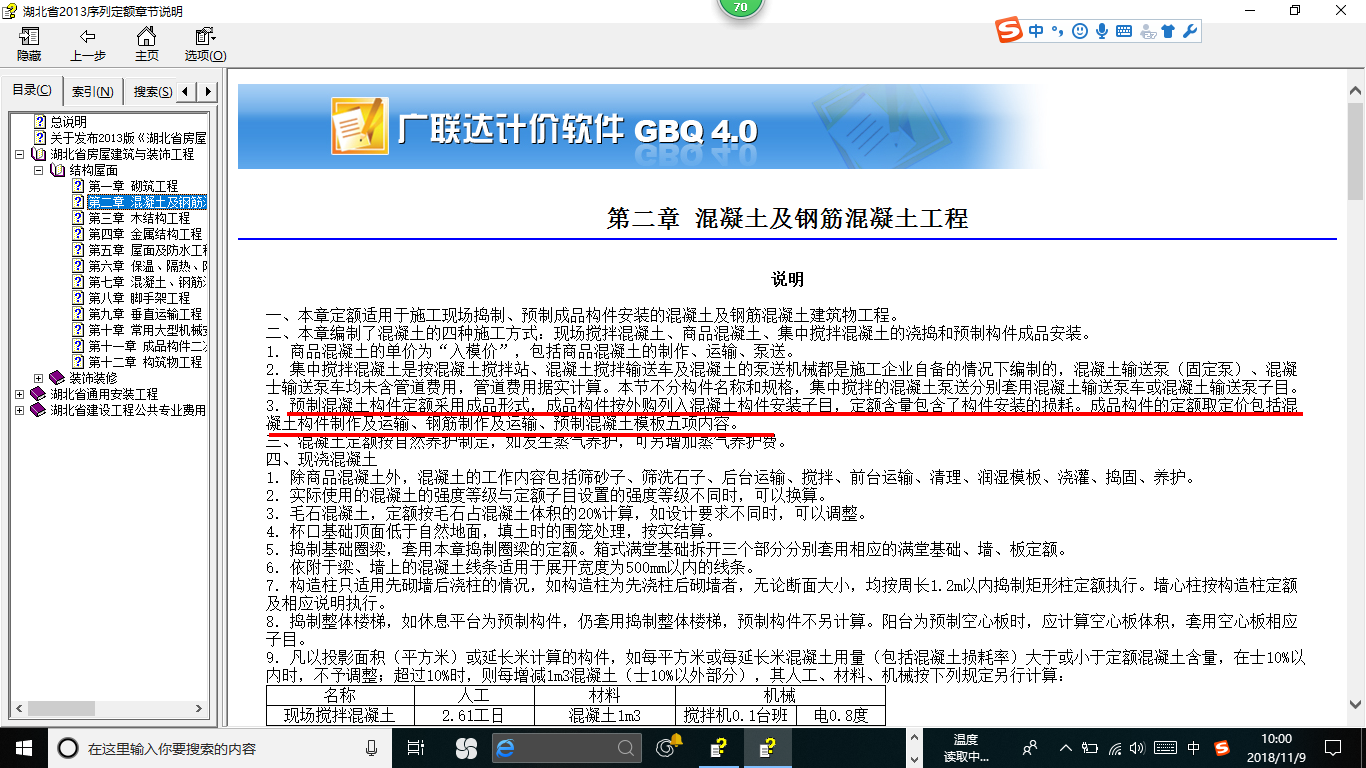The image size is (1366, 768).
Task: Collapse the 结构屋面 node
Action: [39, 171]
